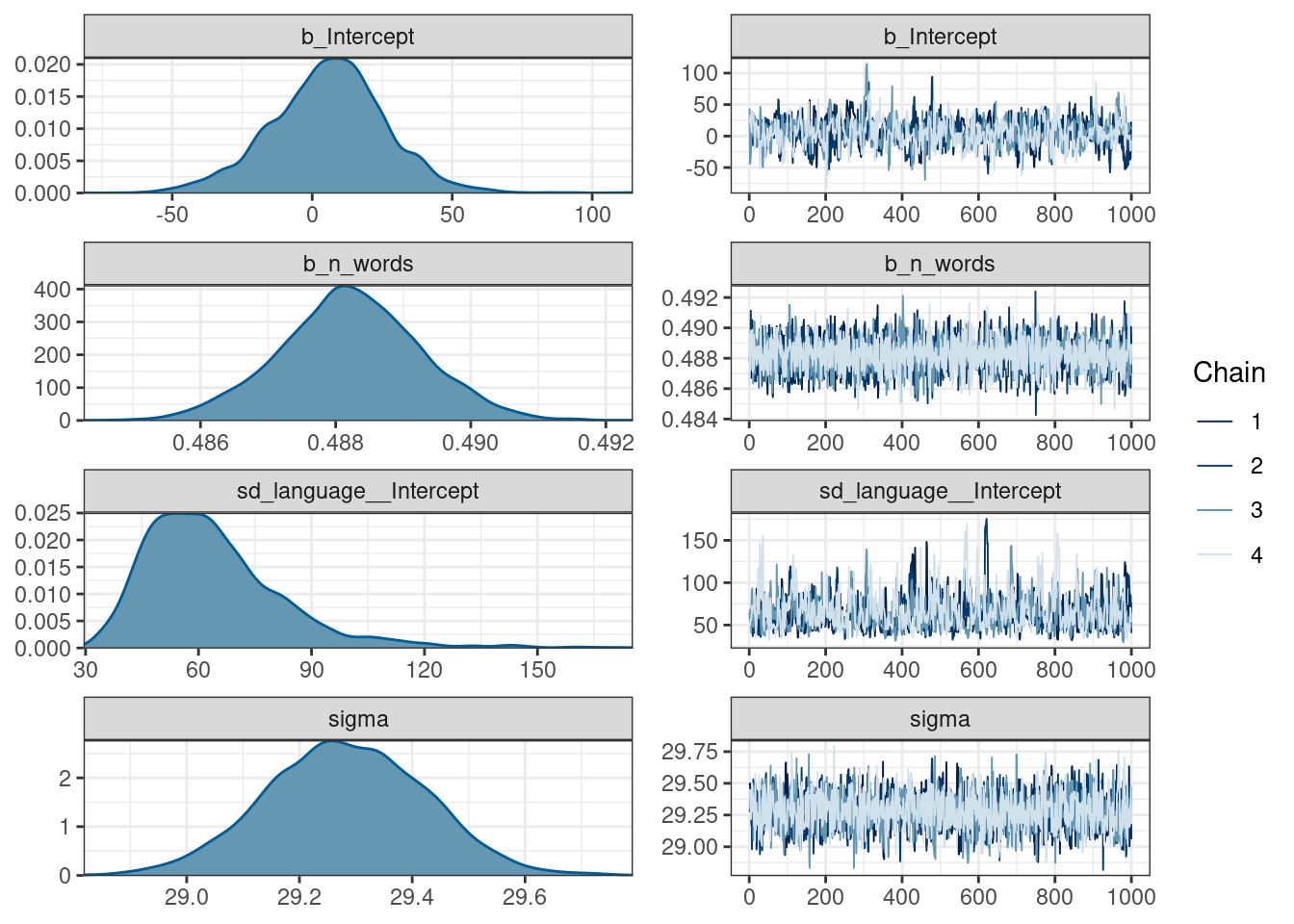Click the "Chain" legend title
The image size is (1294, 924).
click(x=1229, y=372)
